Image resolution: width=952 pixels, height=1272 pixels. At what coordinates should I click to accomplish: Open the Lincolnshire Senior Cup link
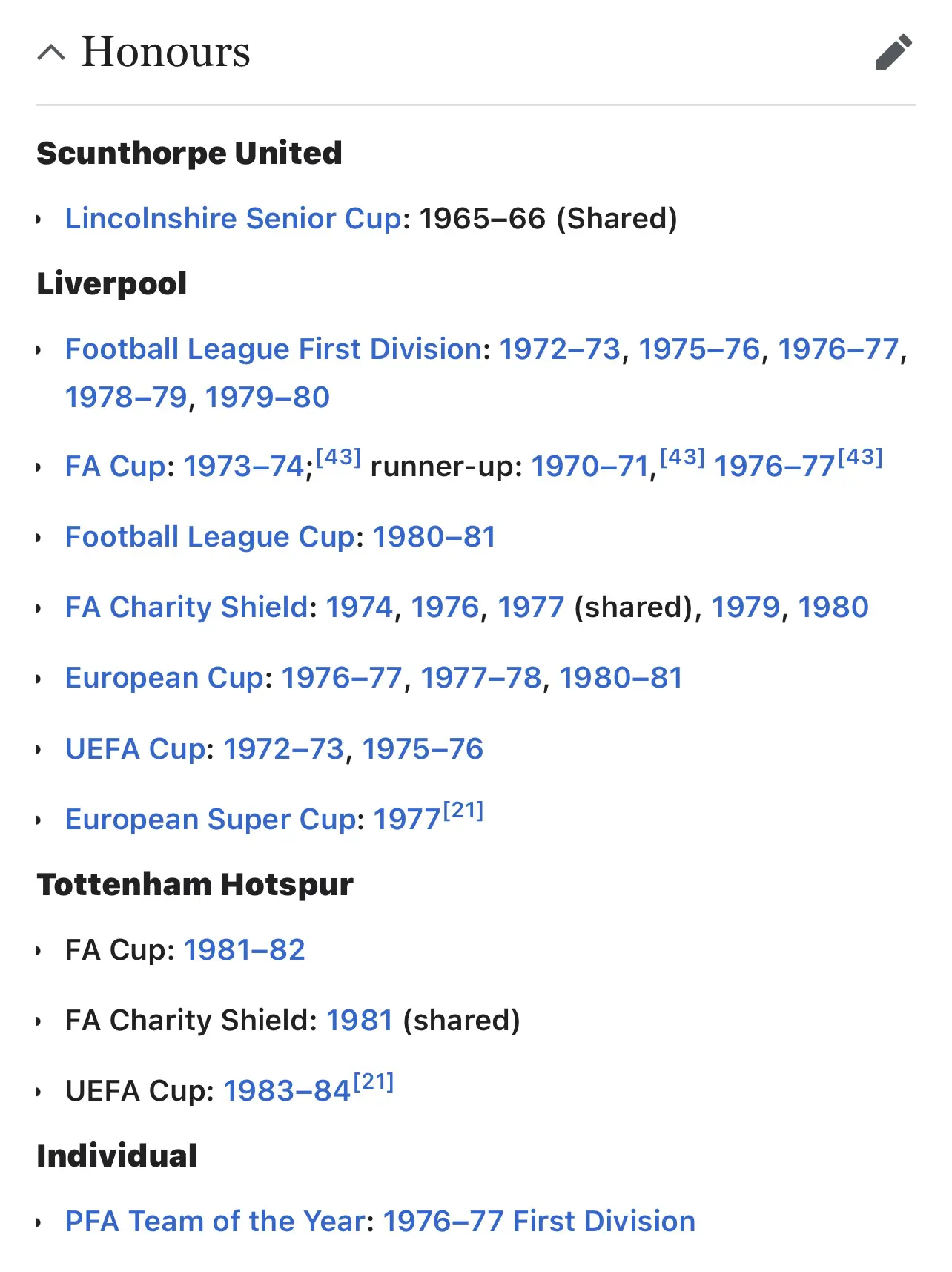tap(234, 219)
